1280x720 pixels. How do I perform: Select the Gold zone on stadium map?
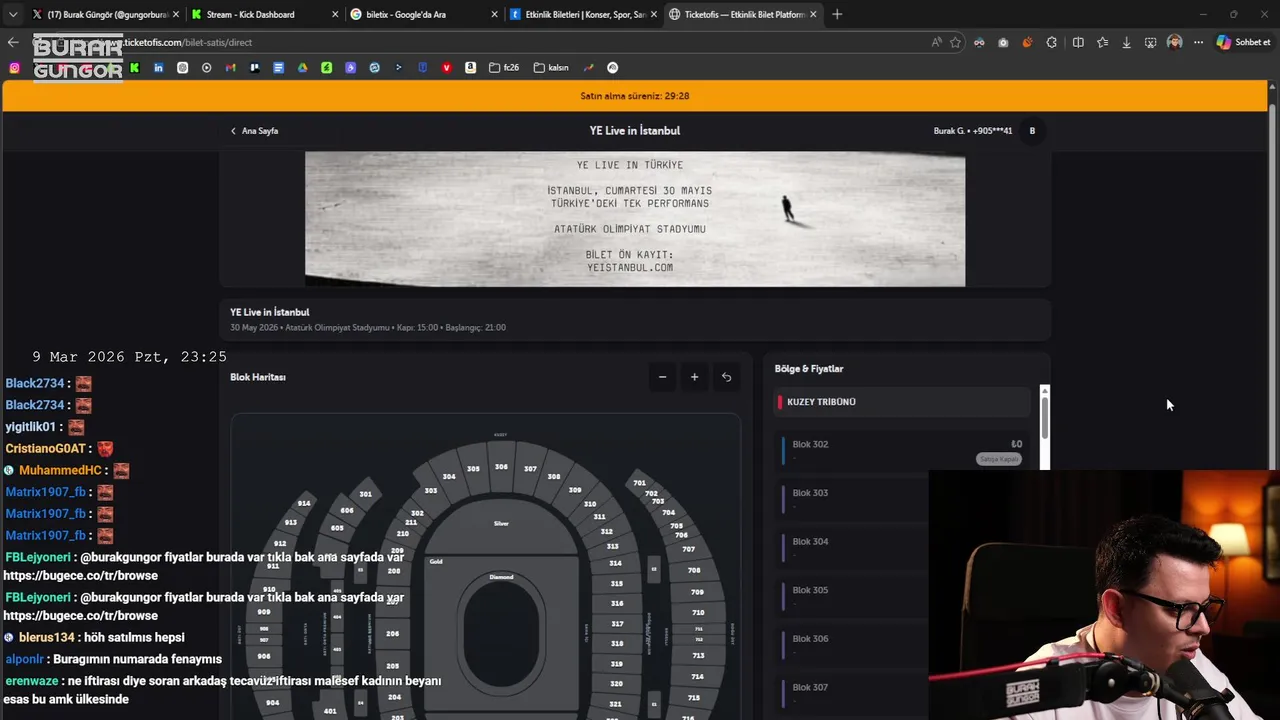pos(436,562)
